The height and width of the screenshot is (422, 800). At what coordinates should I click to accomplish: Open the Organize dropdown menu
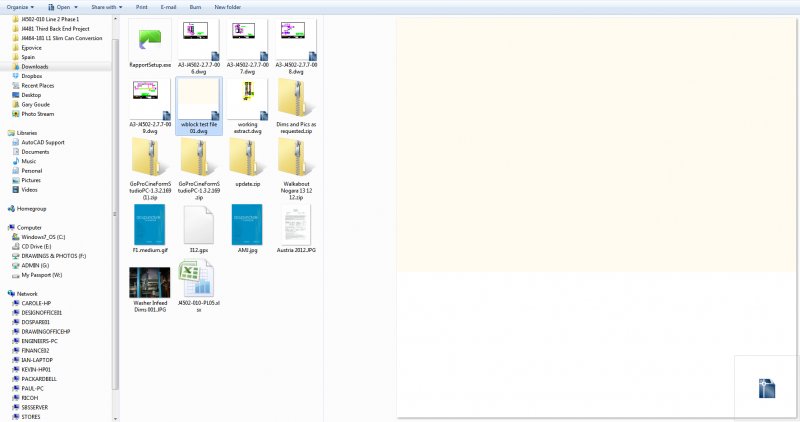click(20, 7)
